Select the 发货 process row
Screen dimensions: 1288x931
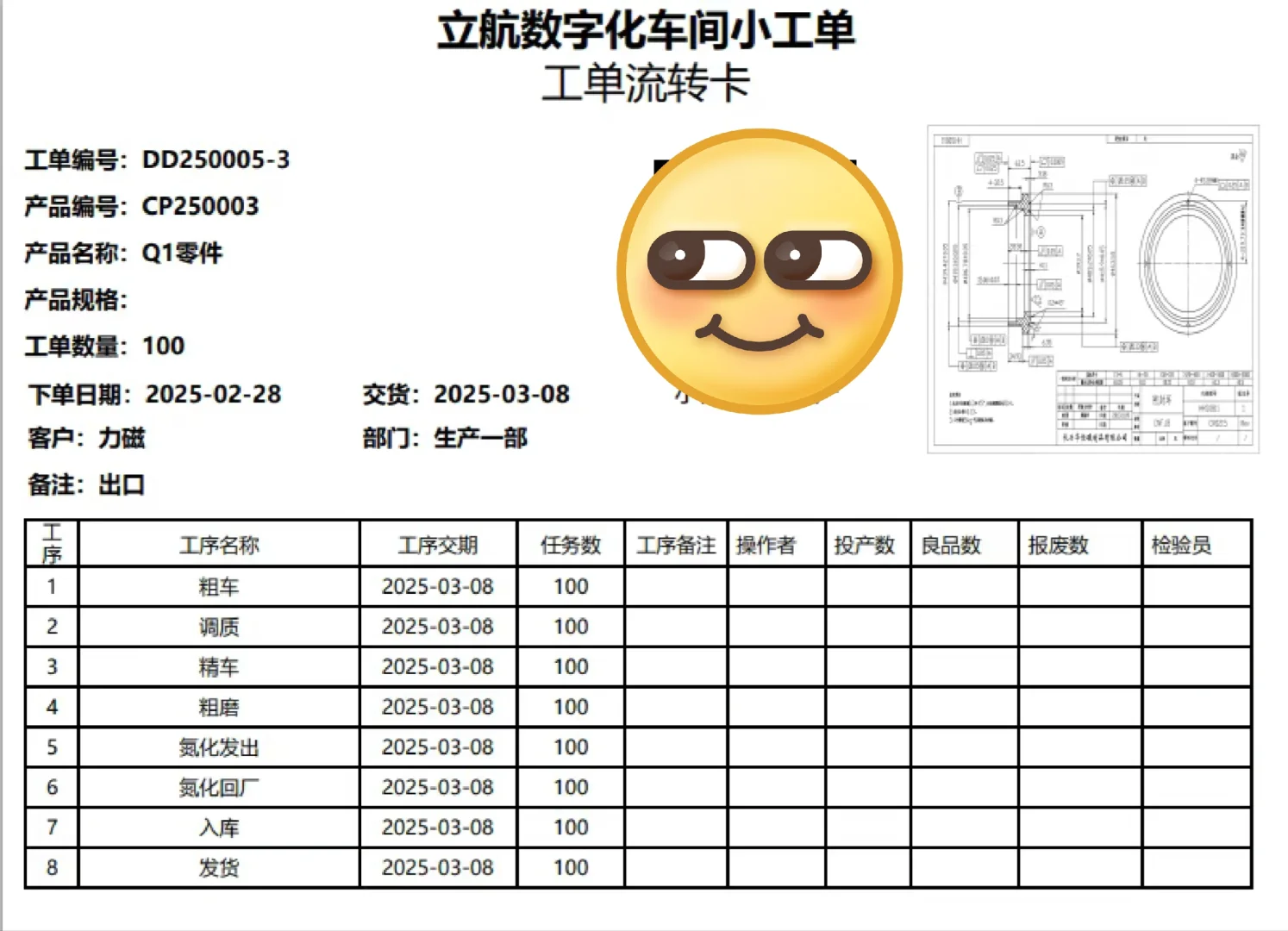(x=218, y=867)
